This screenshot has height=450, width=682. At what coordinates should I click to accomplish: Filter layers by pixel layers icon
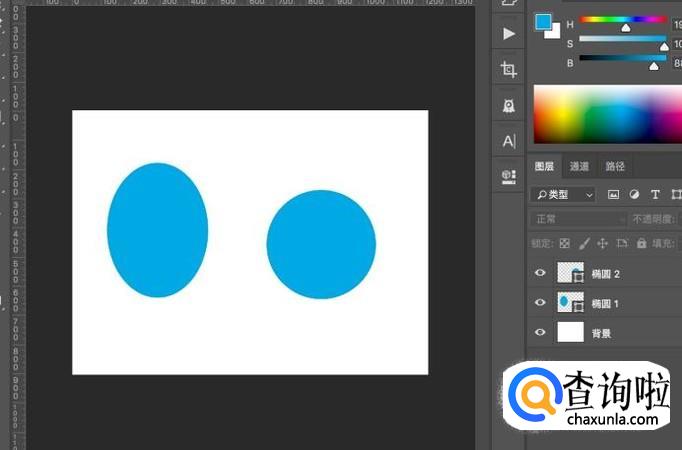click(613, 195)
